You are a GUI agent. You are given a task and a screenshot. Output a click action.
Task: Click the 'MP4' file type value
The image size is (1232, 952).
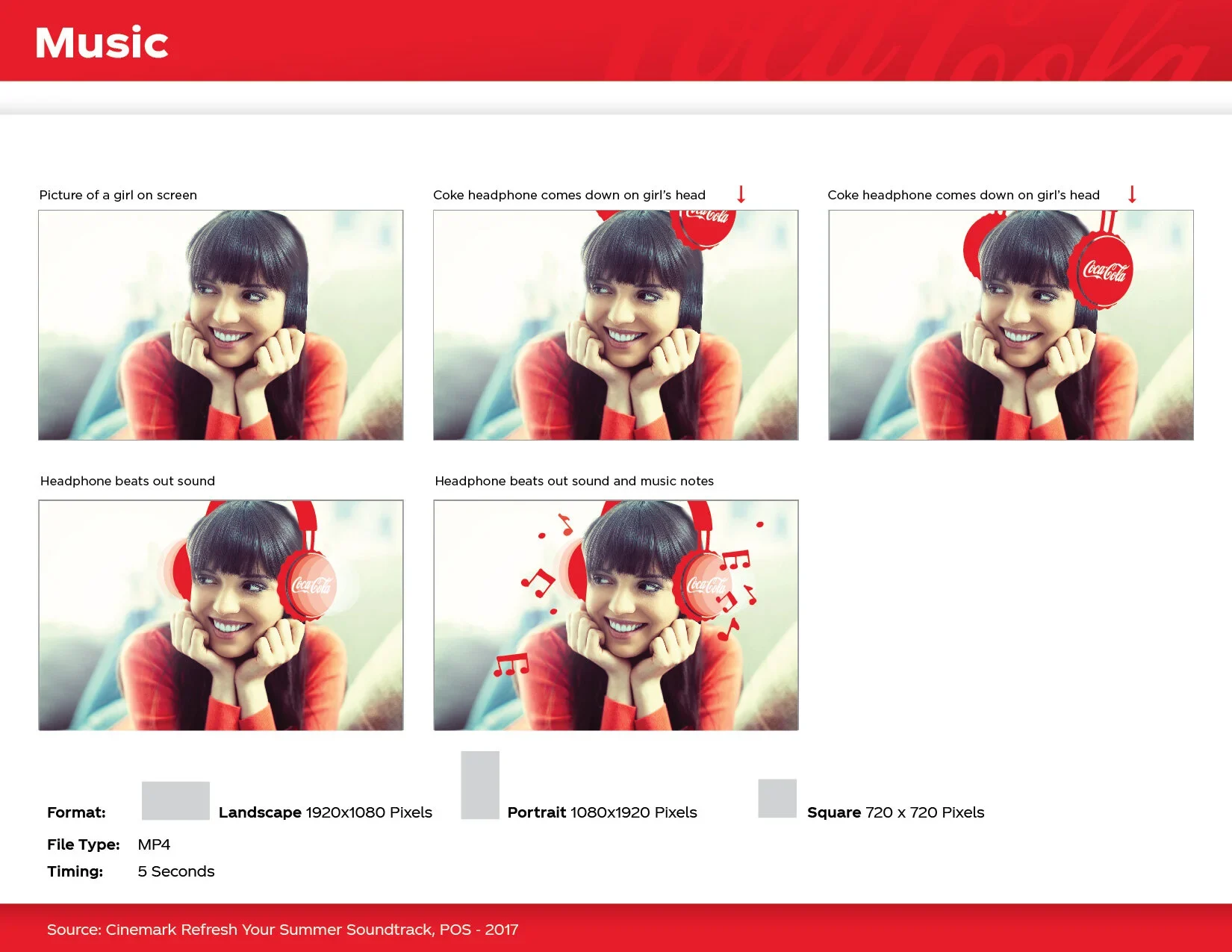coord(154,844)
